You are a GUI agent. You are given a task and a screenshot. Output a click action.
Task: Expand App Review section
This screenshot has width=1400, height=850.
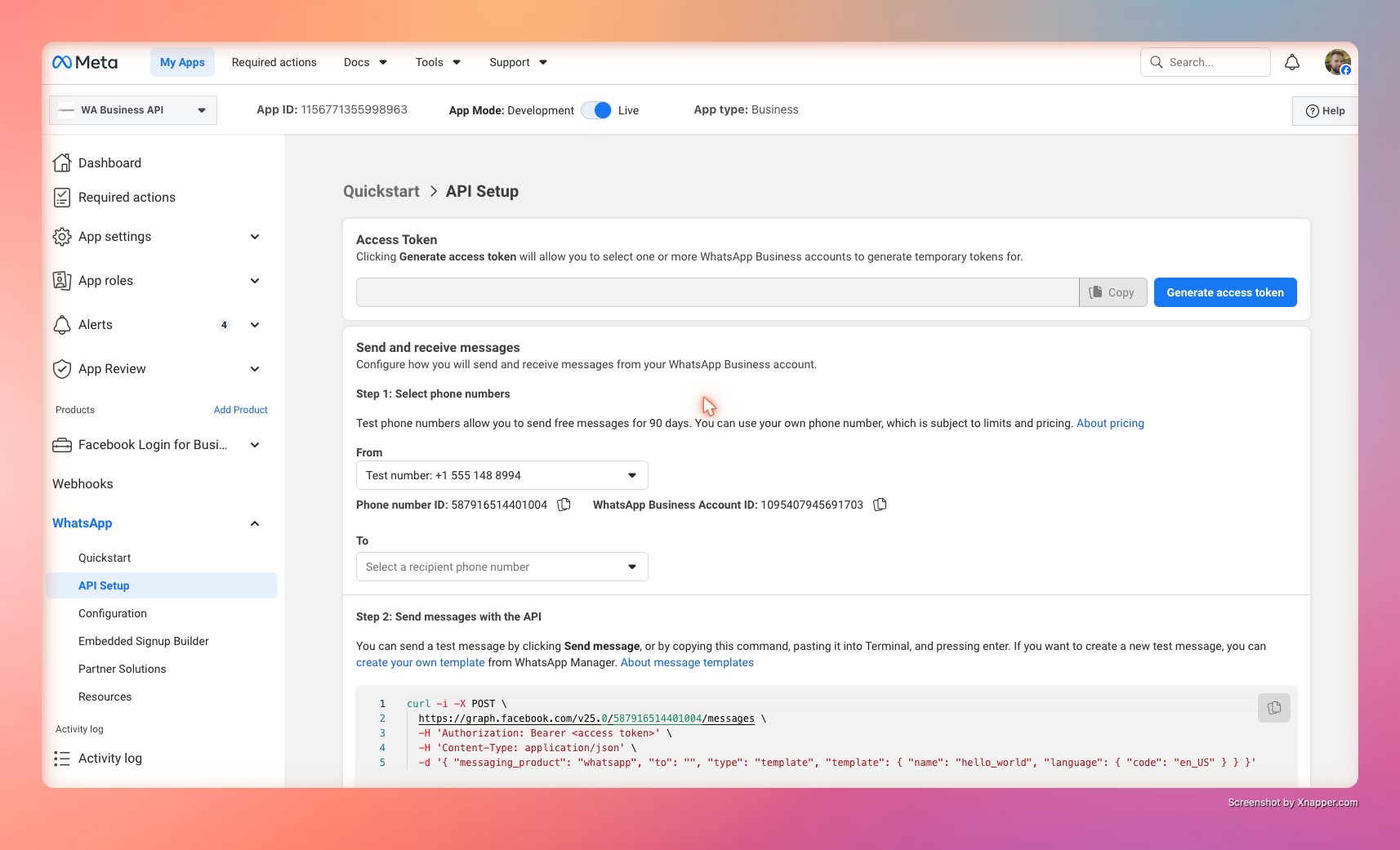(x=255, y=368)
